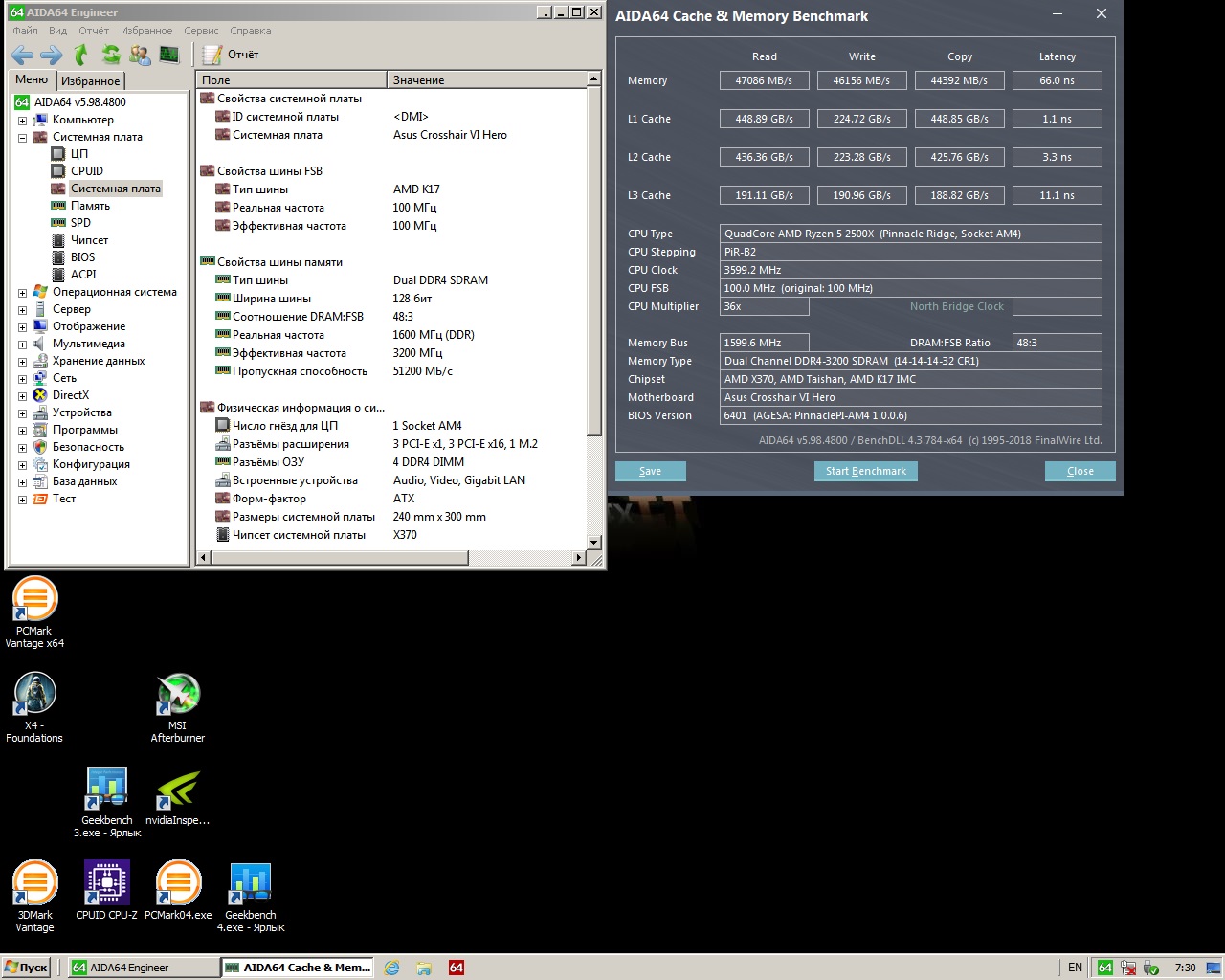The height and width of the screenshot is (980, 1225).
Task: Click the green monitor toolbar icon
Action: pos(169,55)
